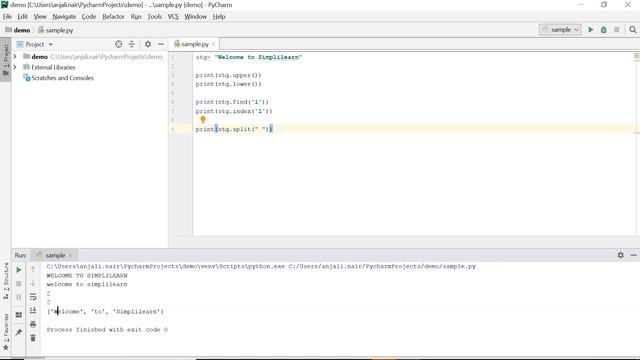The height and width of the screenshot is (360, 640).
Task: Hide the Project panel with the minus icon
Action: [161, 44]
